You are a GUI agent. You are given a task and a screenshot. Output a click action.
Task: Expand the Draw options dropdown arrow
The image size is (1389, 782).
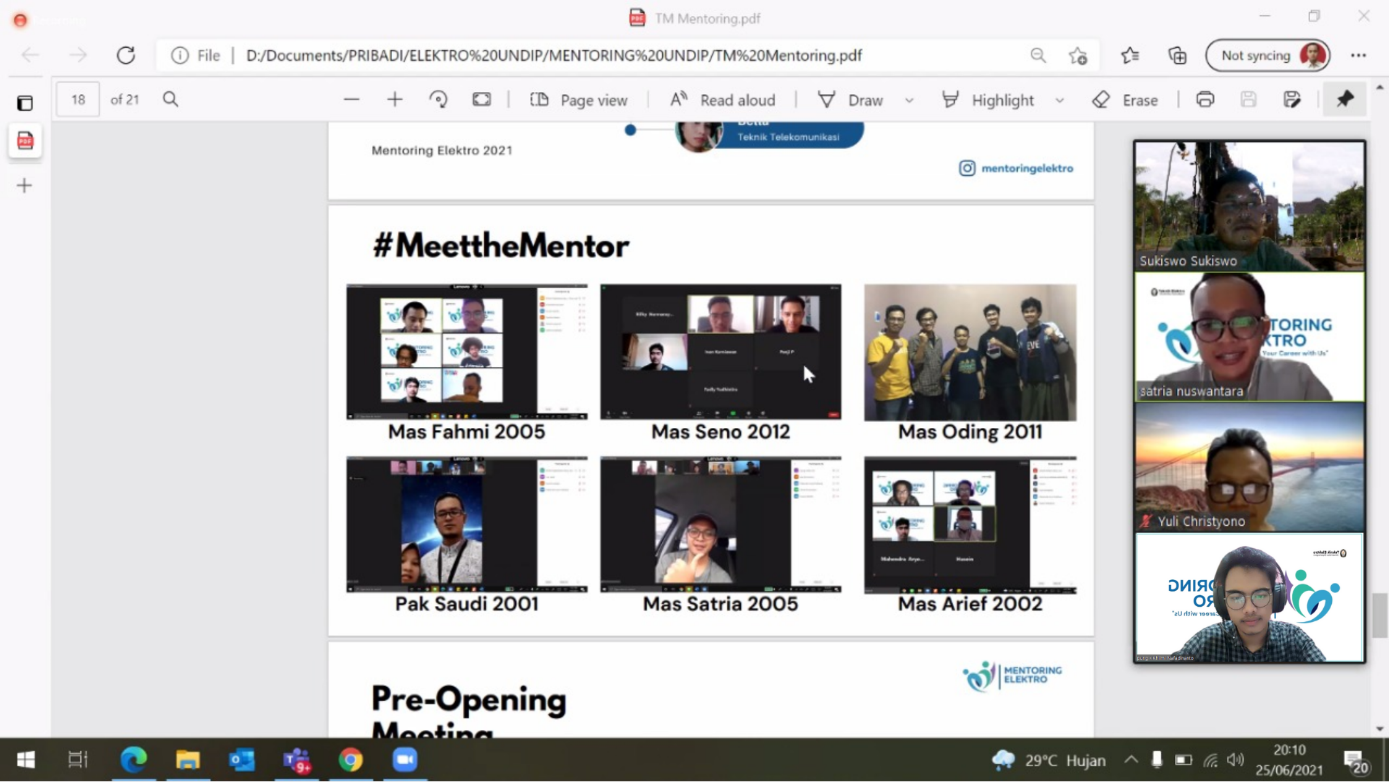point(909,100)
